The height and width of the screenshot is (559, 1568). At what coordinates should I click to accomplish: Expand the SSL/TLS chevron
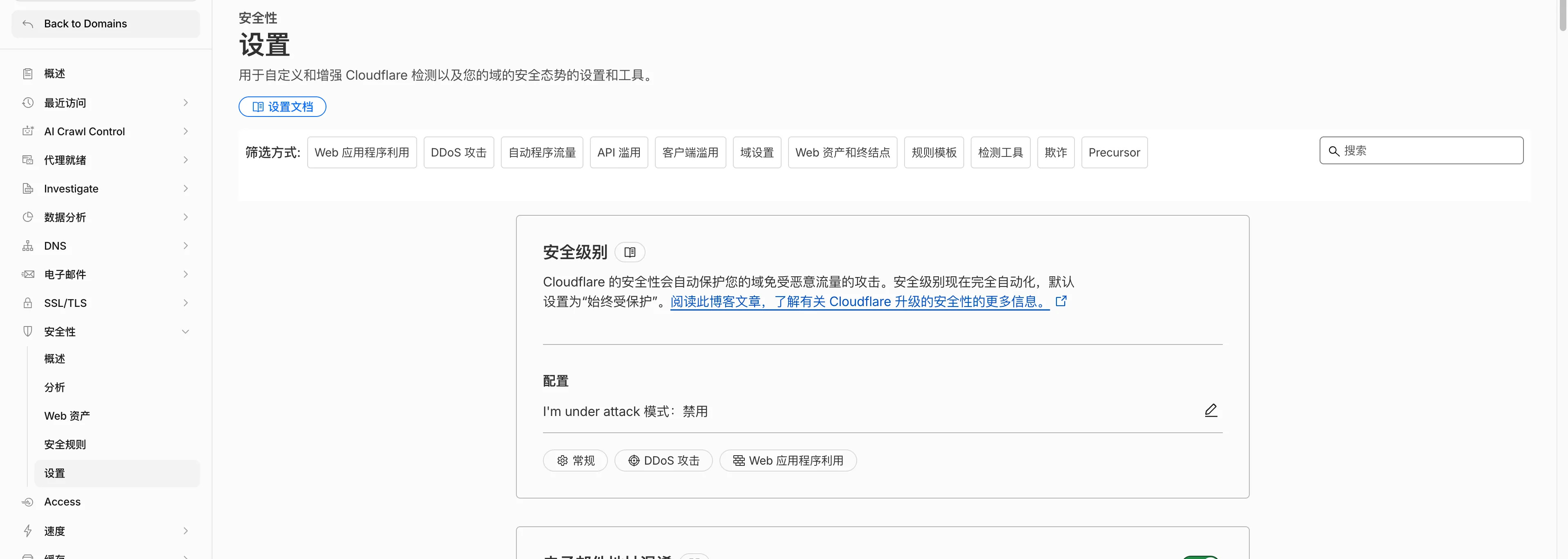[x=185, y=303]
